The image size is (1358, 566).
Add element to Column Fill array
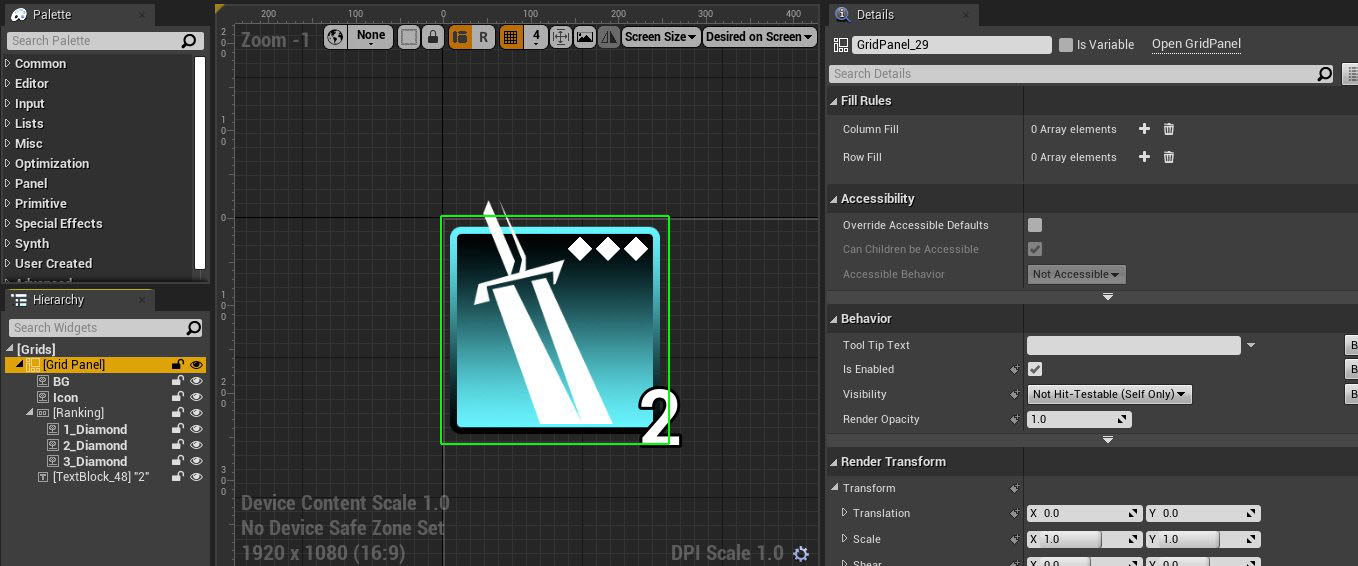(1144, 129)
